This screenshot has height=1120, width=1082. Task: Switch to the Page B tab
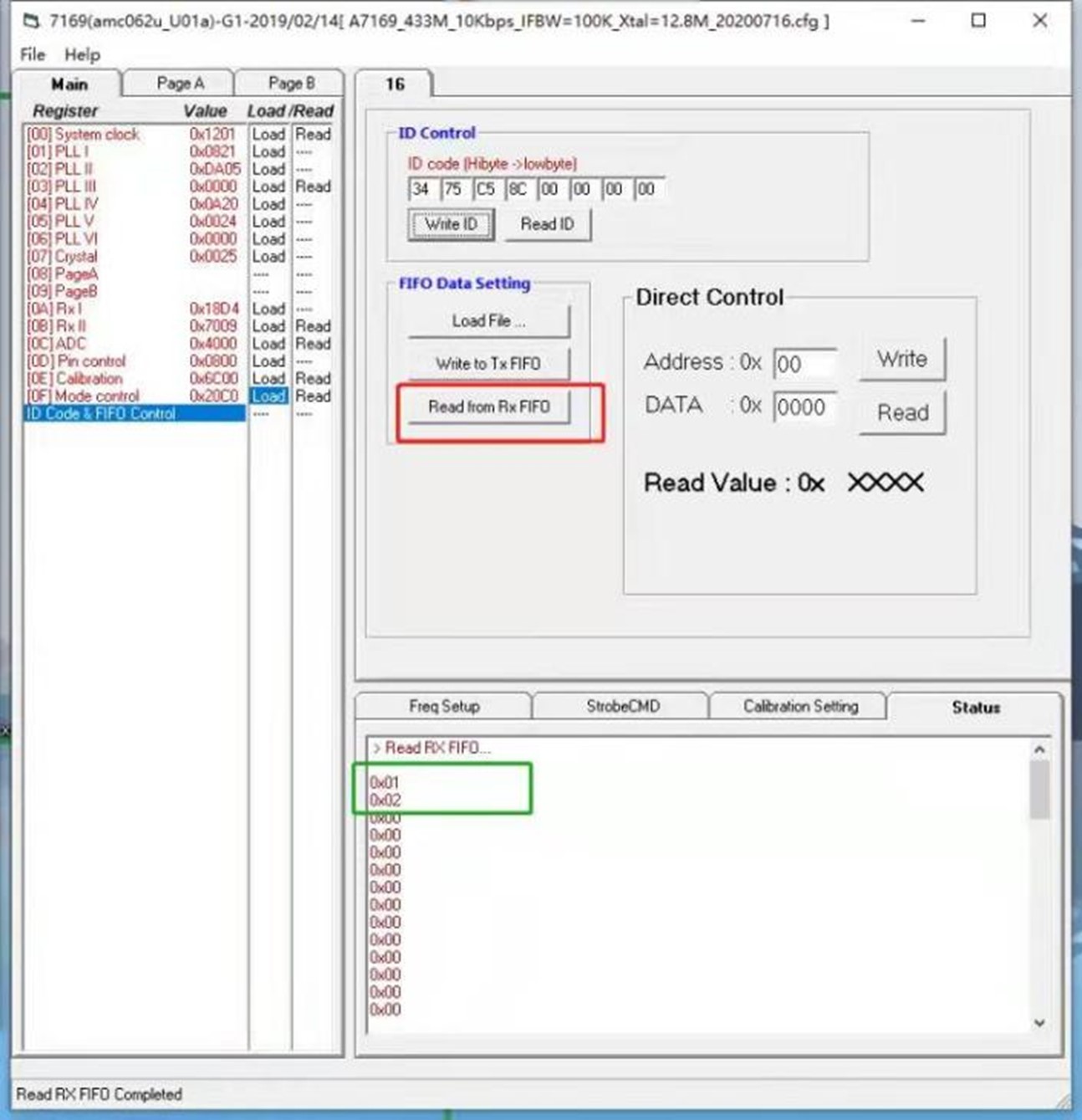(291, 84)
